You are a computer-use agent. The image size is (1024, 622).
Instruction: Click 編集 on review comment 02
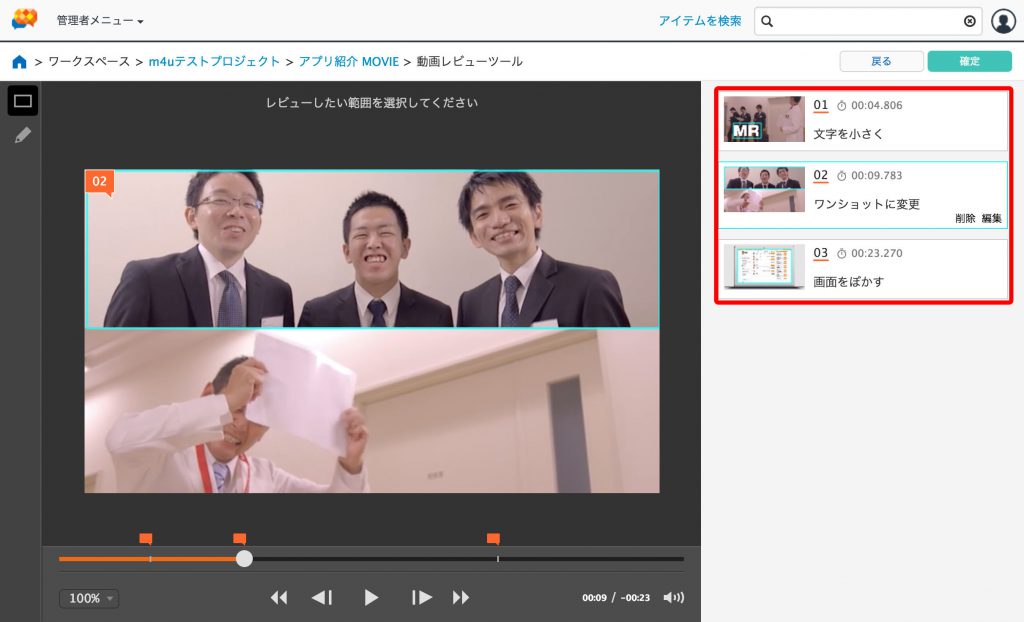pos(991,218)
